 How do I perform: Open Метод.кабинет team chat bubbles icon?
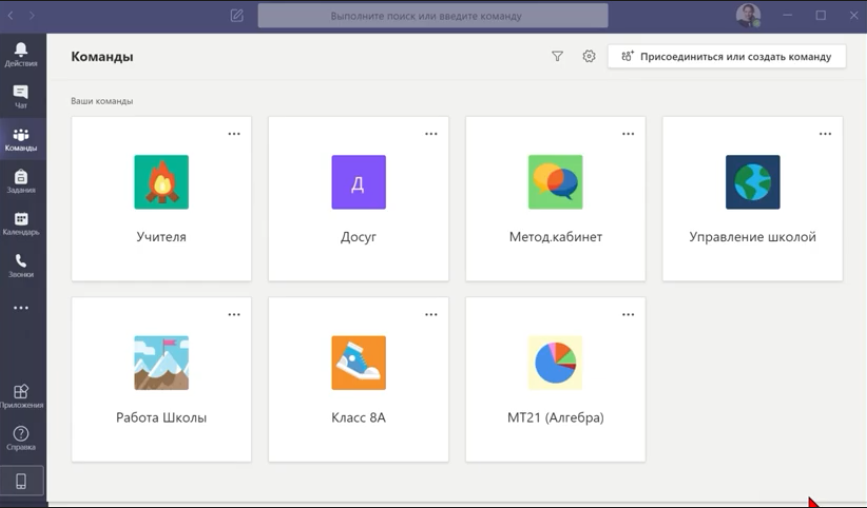click(555, 182)
